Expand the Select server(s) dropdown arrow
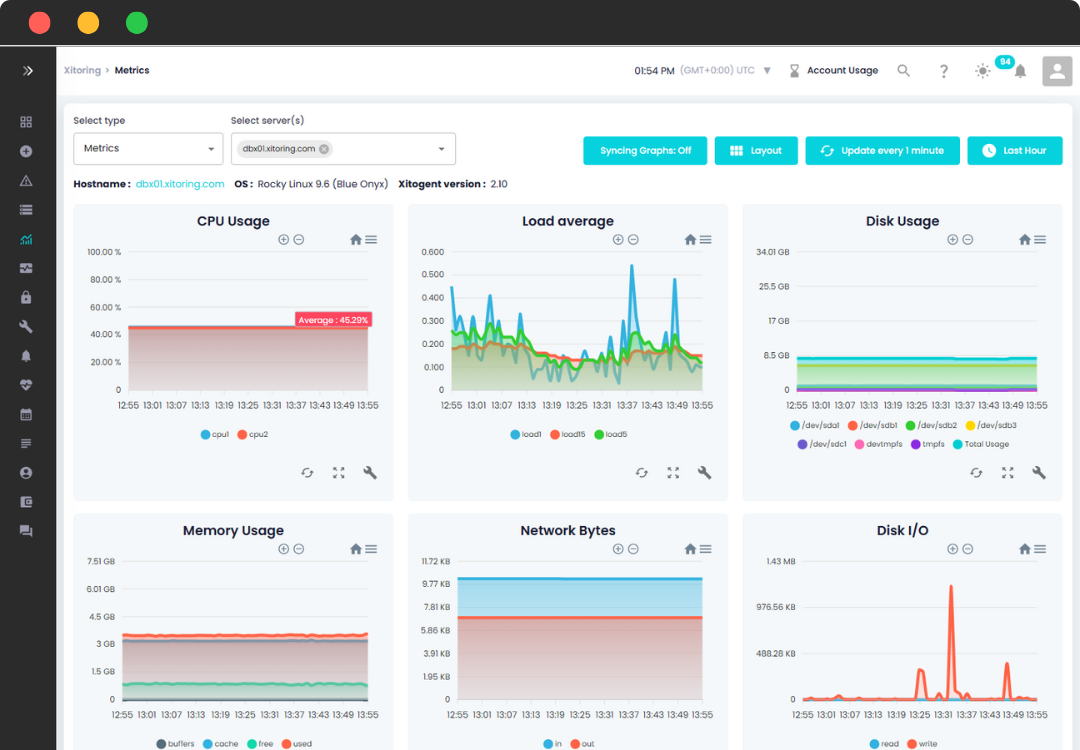 click(x=441, y=149)
